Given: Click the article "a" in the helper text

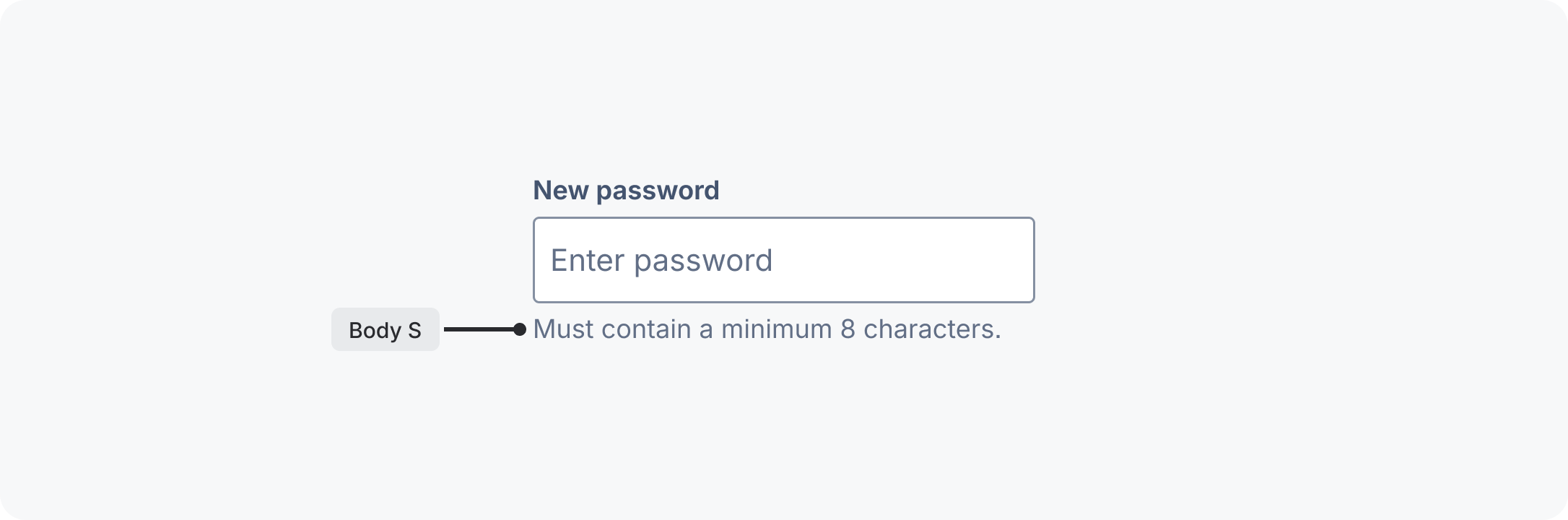Looking at the screenshot, I should [705, 330].
